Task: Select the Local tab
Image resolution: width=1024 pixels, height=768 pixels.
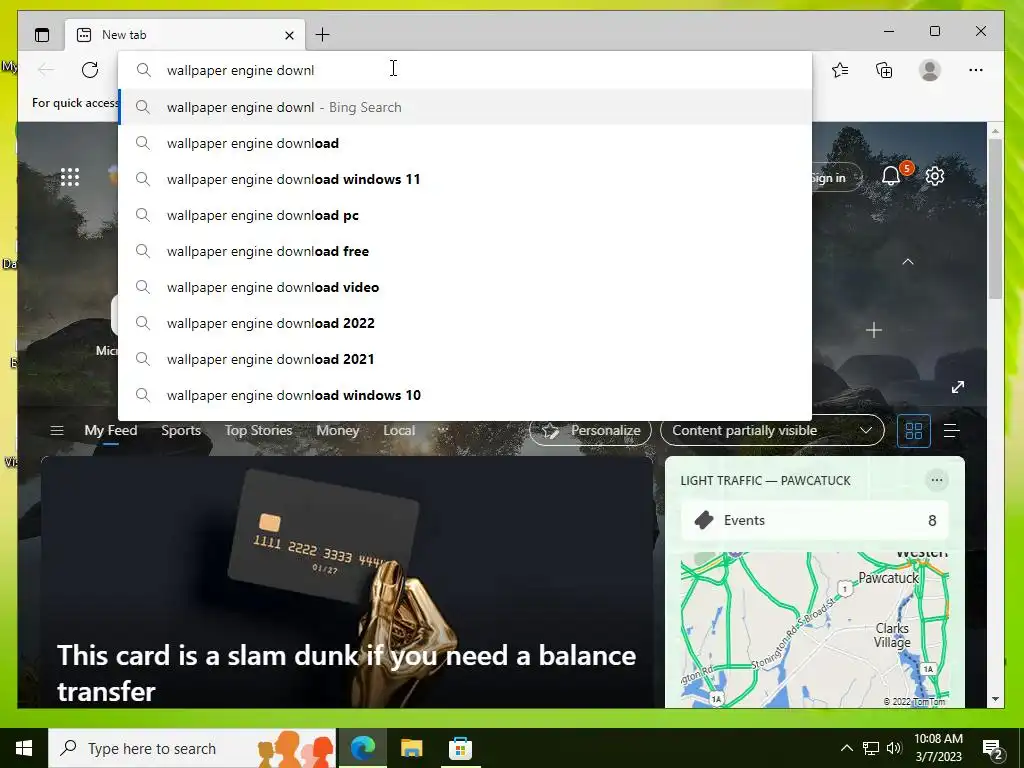Action: 399,430
